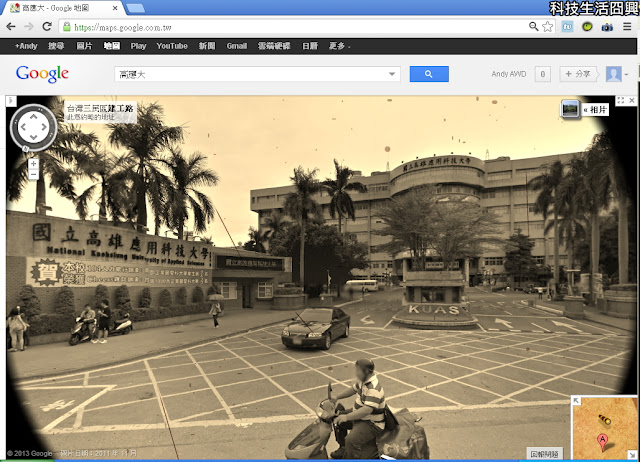This screenshot has width=640, height=462.
Task: Pan Street View left with the compass arrow
Action: (23, 127)
